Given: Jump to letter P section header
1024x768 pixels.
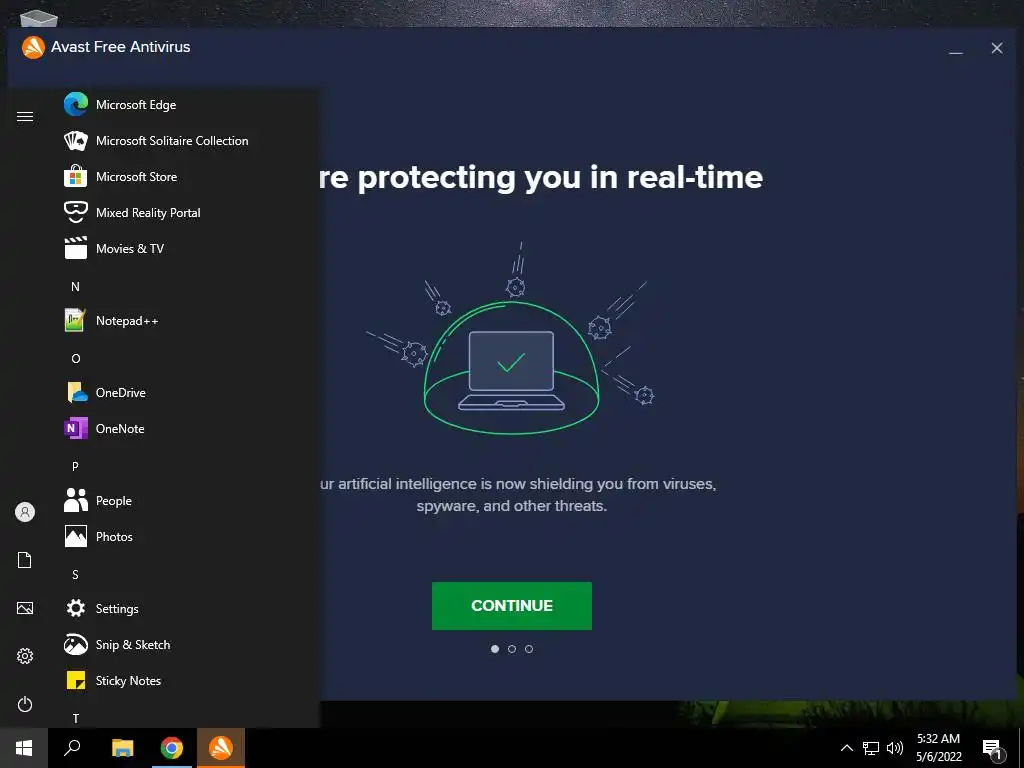Looking at the screenshot, I should pos(75,466).
